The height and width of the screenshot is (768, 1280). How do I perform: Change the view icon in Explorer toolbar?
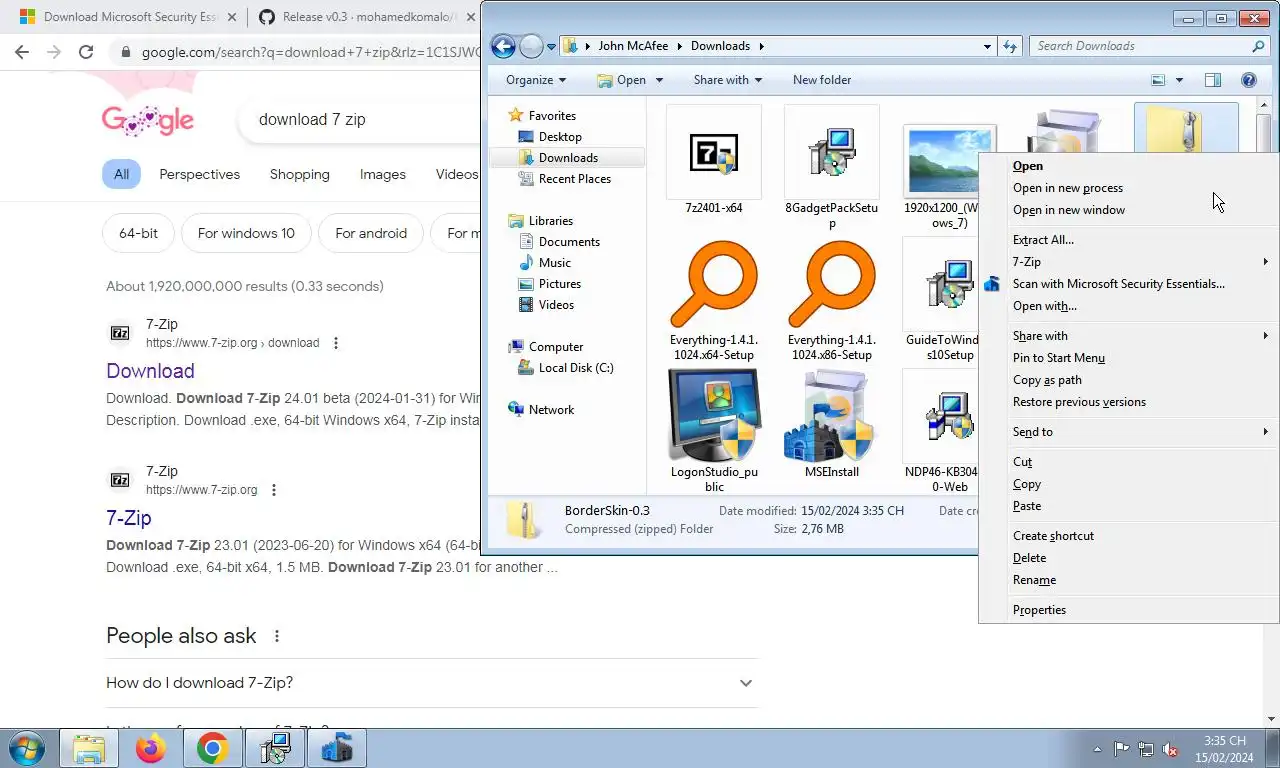pyautogui.click(x=1158, y=80)
